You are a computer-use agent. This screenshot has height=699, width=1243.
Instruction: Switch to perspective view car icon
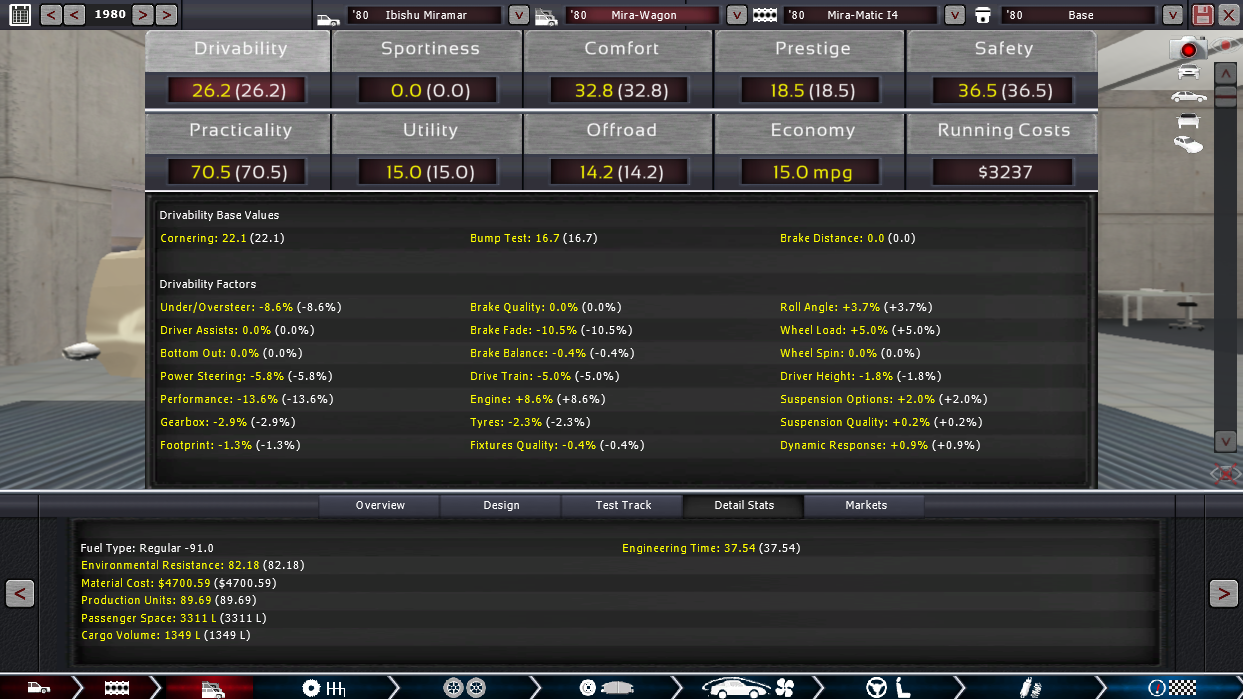coord(1188,145)
